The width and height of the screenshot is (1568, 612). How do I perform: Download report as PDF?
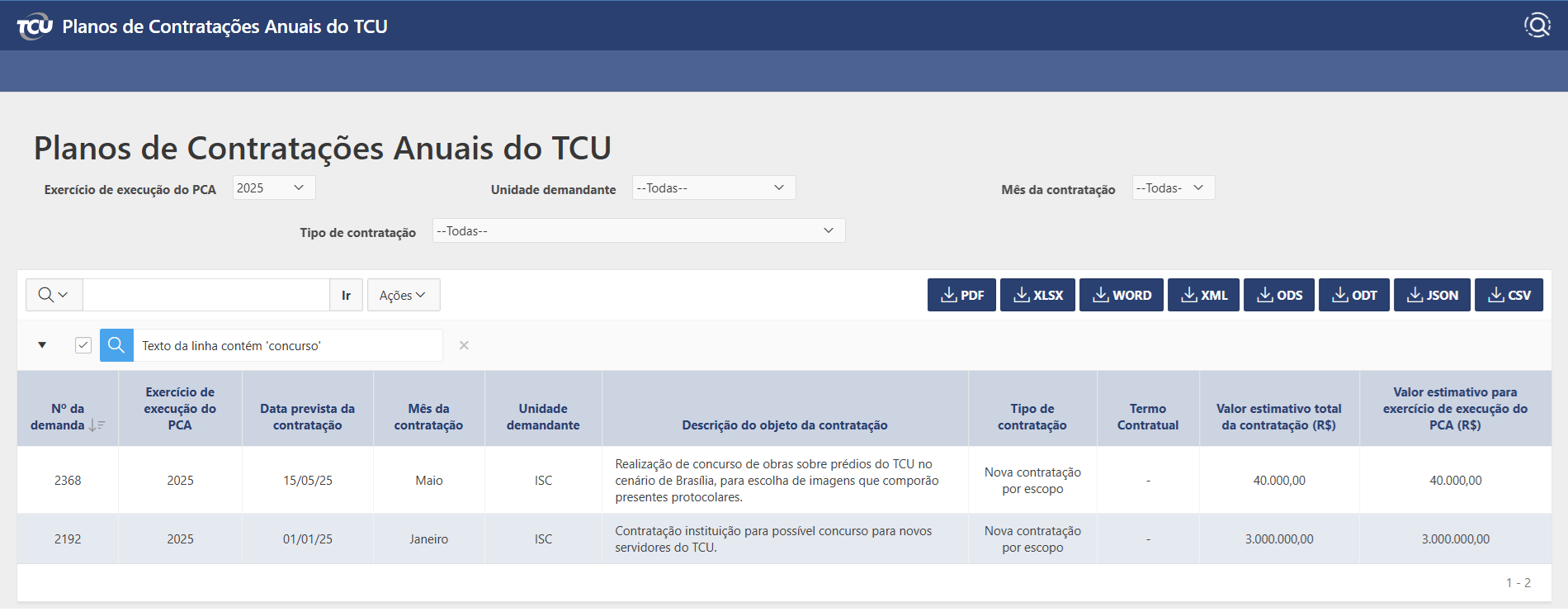pyautogui.click(x=961, y=295)
